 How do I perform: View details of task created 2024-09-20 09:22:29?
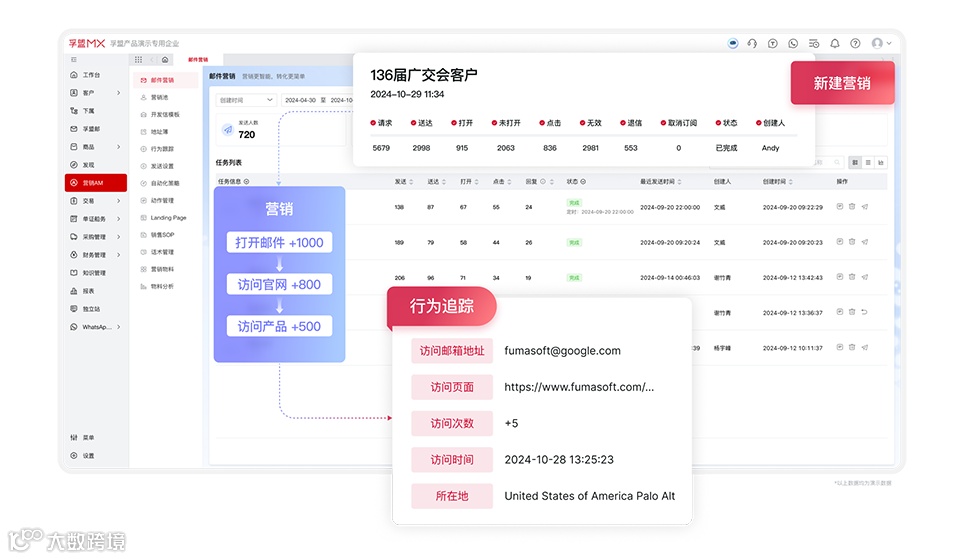(x=840, y=207)
